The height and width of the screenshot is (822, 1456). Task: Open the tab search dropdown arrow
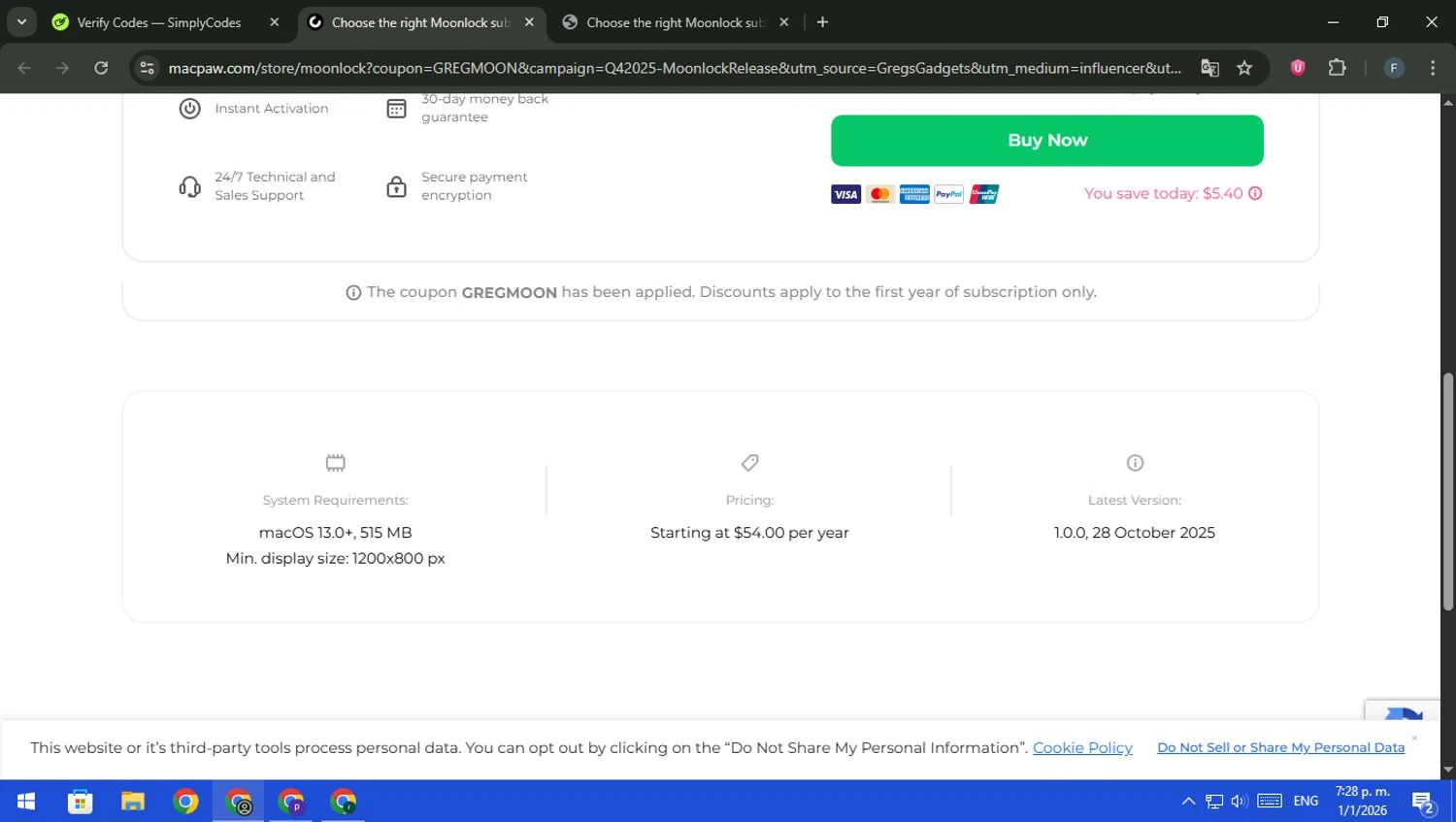point(21,22)
